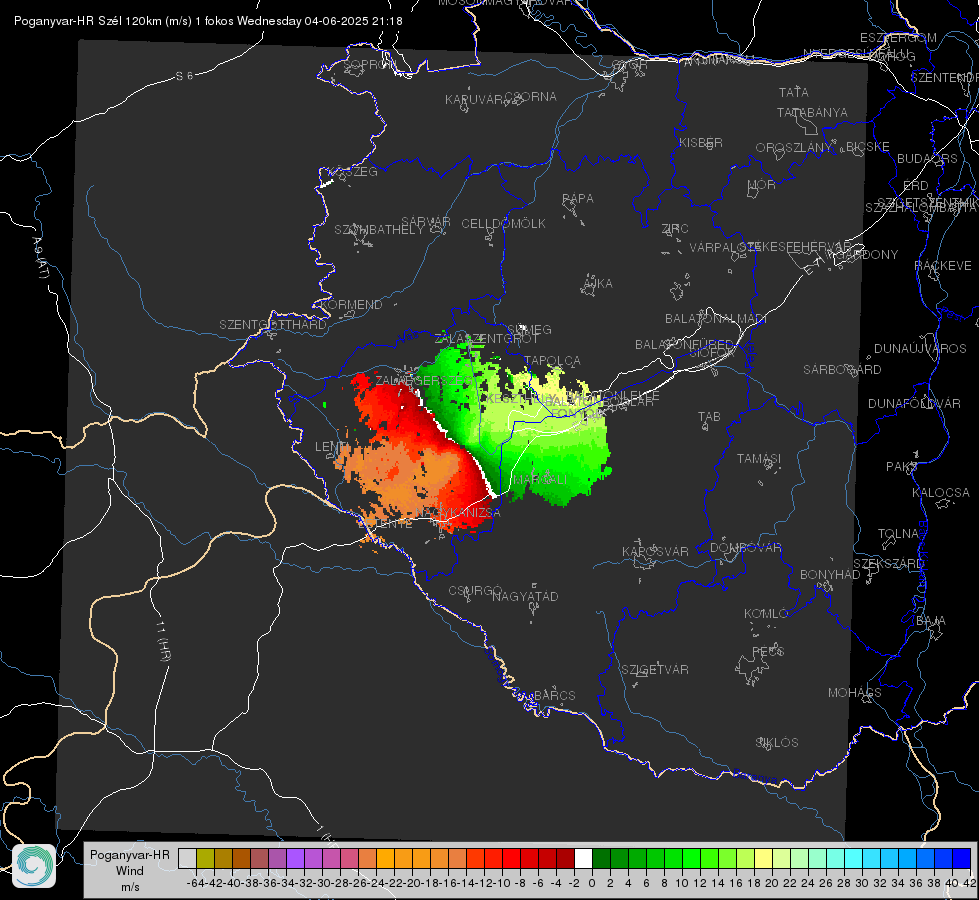Click the NAGYKANIZSA label on the radar echo
The height and width of the screenshot is (900, 979).
point(458,513)
